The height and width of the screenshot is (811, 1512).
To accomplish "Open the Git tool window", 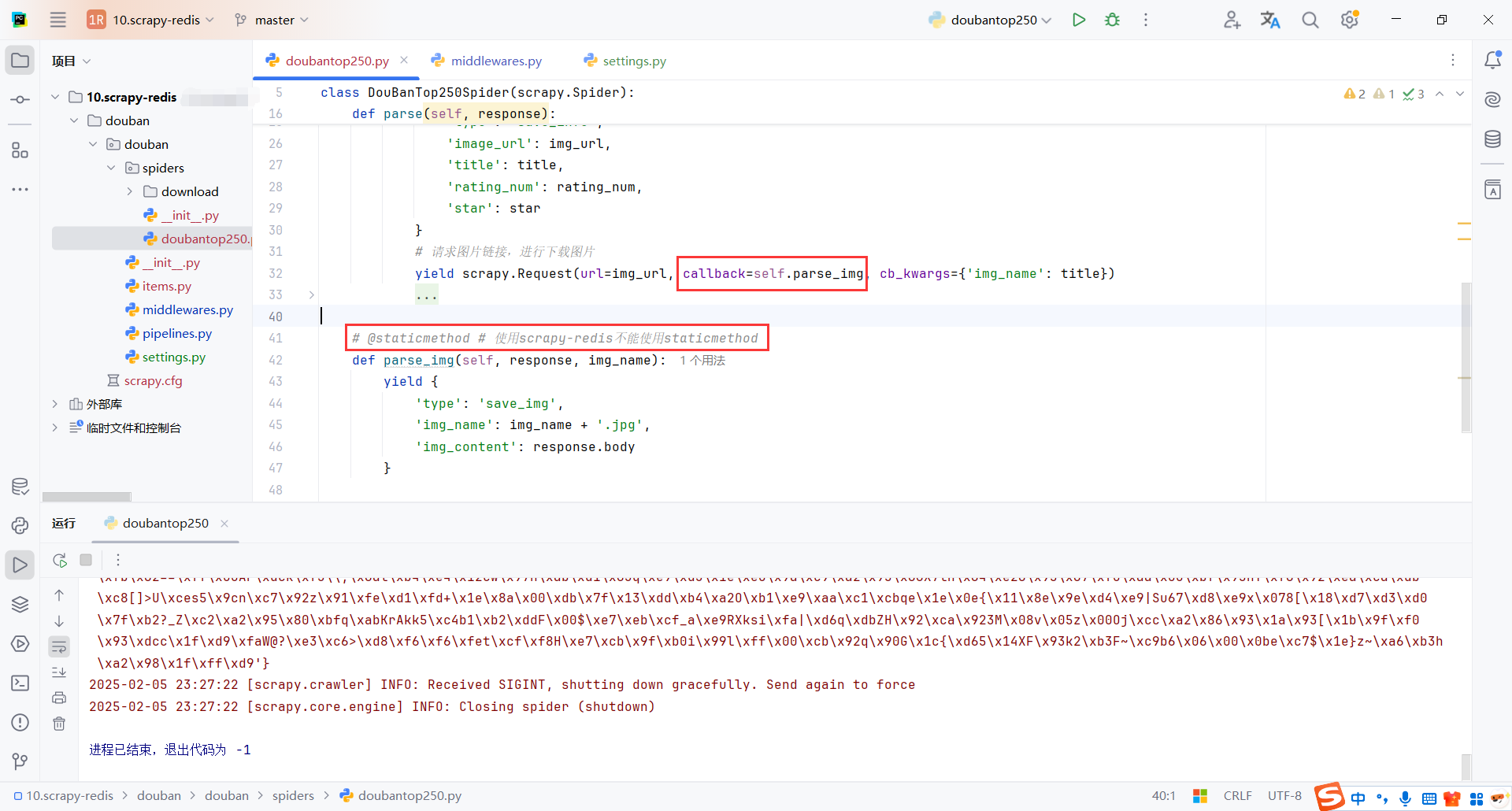I will [20, 761].
